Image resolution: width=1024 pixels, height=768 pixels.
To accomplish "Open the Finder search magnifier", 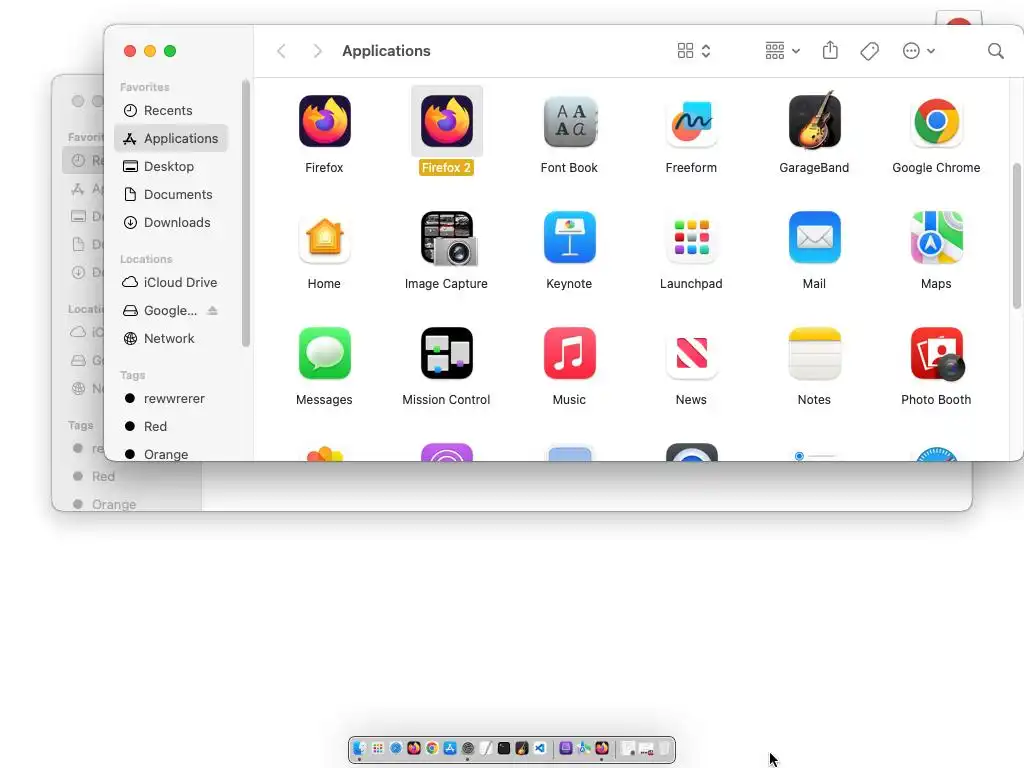I will (995, 51).
